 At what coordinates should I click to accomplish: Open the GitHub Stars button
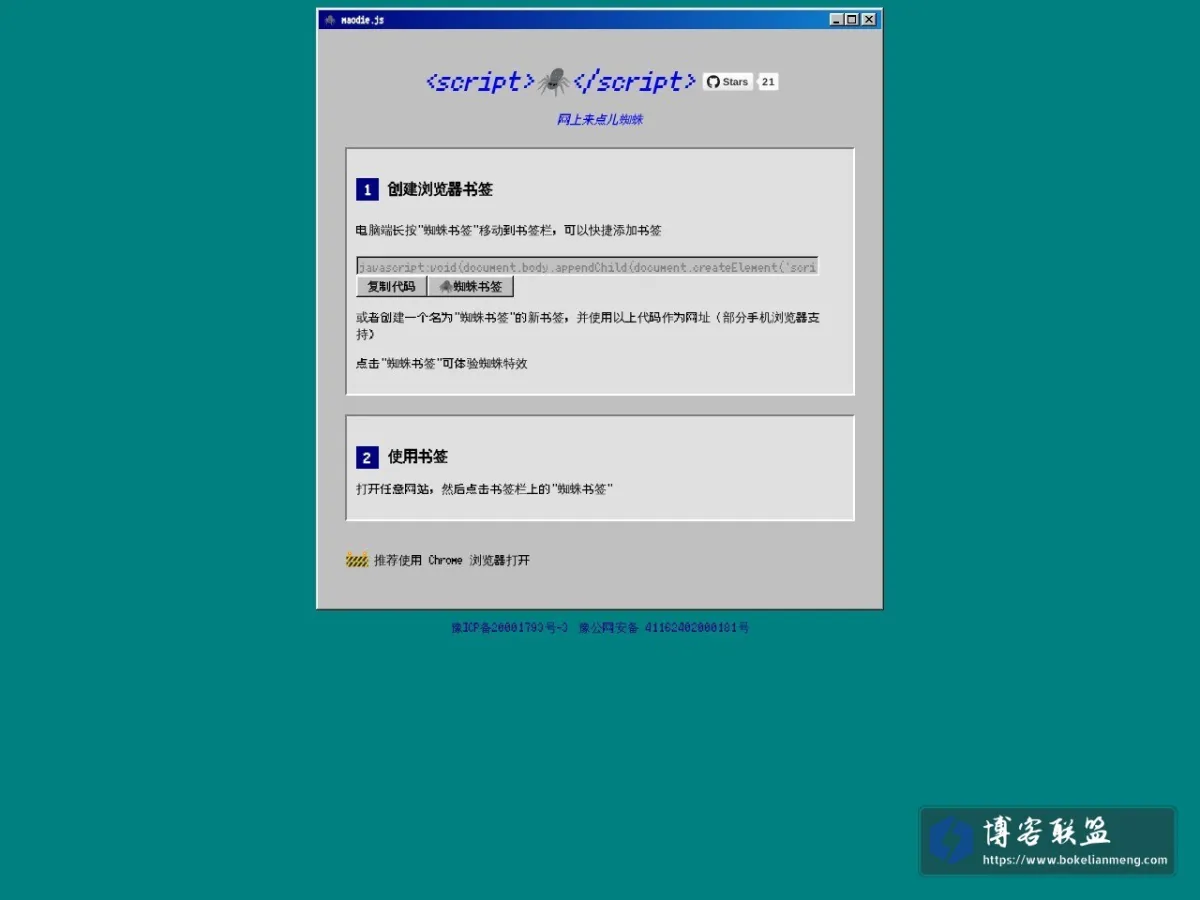pyautogui.click(x=727, y=82)
